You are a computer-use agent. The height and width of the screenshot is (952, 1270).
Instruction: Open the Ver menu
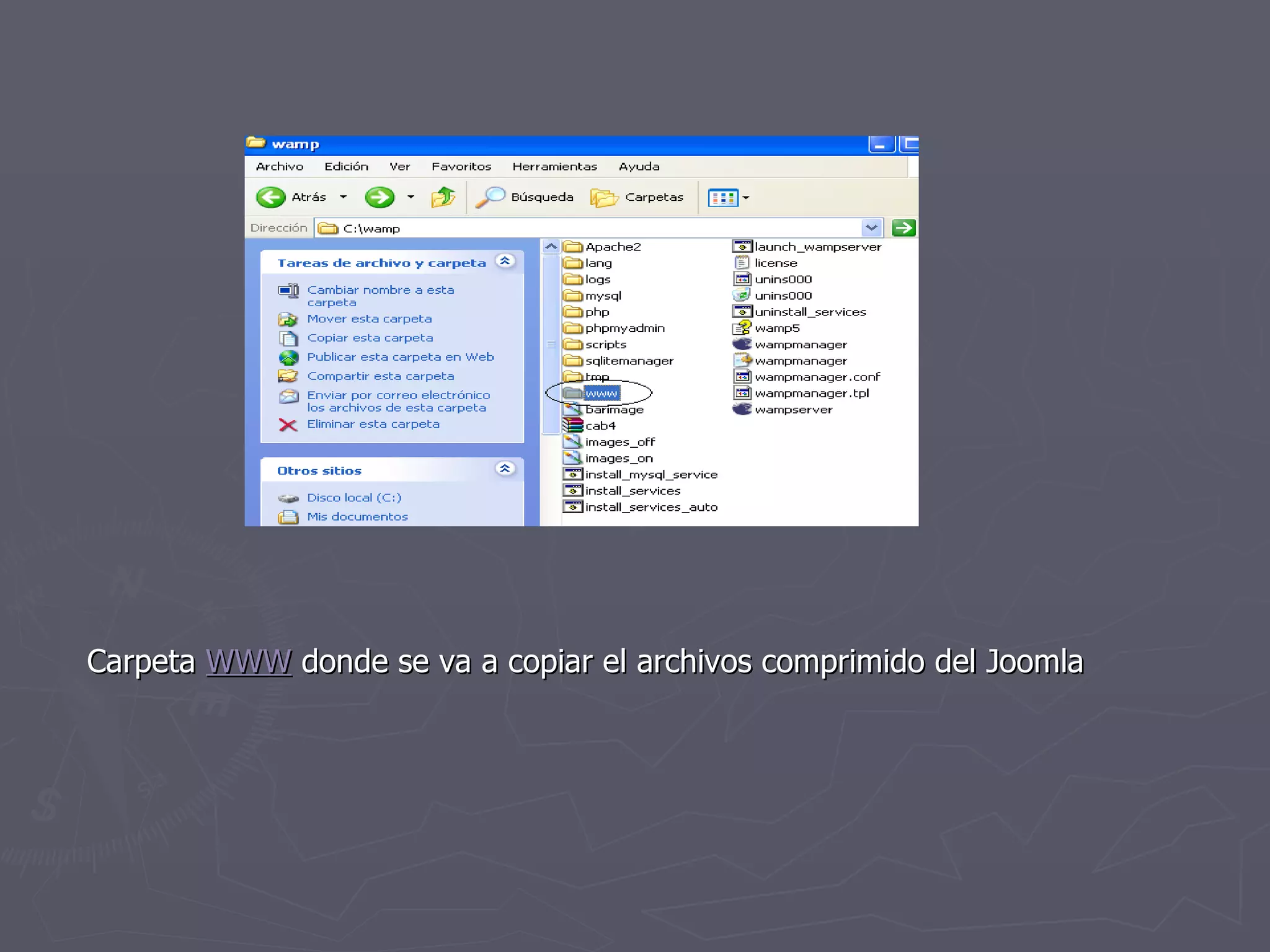click(400, 167)
